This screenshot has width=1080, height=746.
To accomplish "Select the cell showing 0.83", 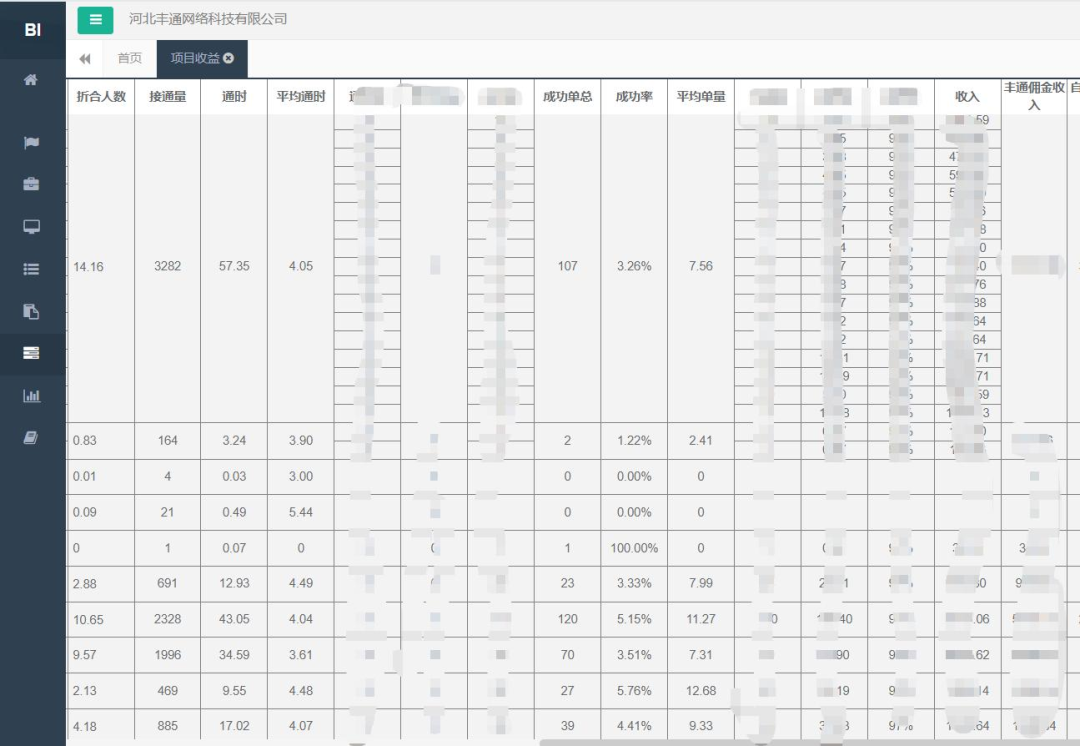I will (x=101, y=441).
